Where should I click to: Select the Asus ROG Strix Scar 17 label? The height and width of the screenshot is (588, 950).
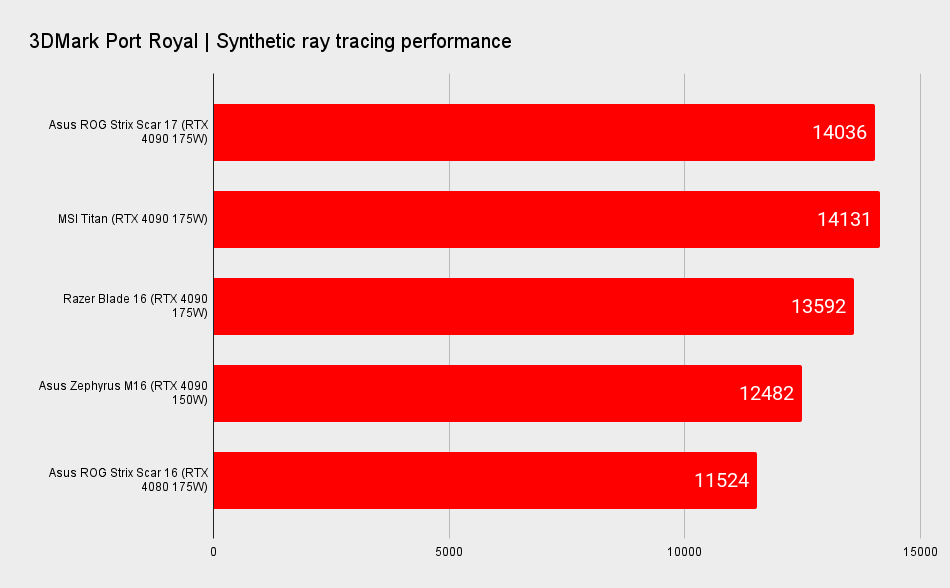click(128, 132)
